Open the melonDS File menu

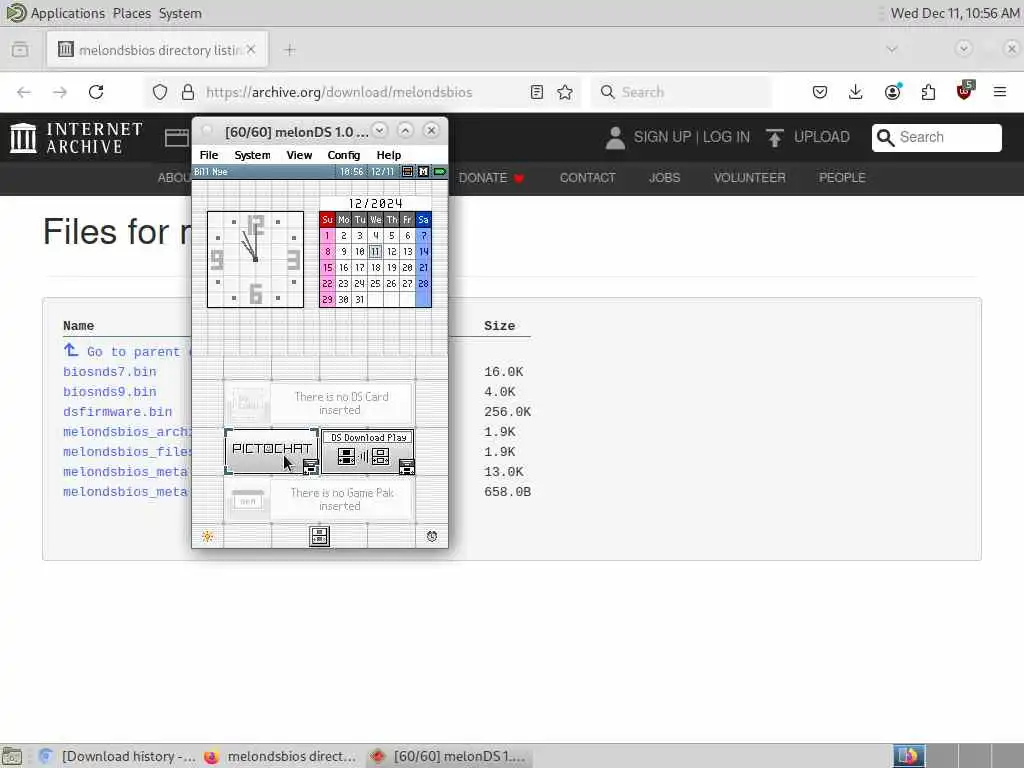(x=209, y=155)
